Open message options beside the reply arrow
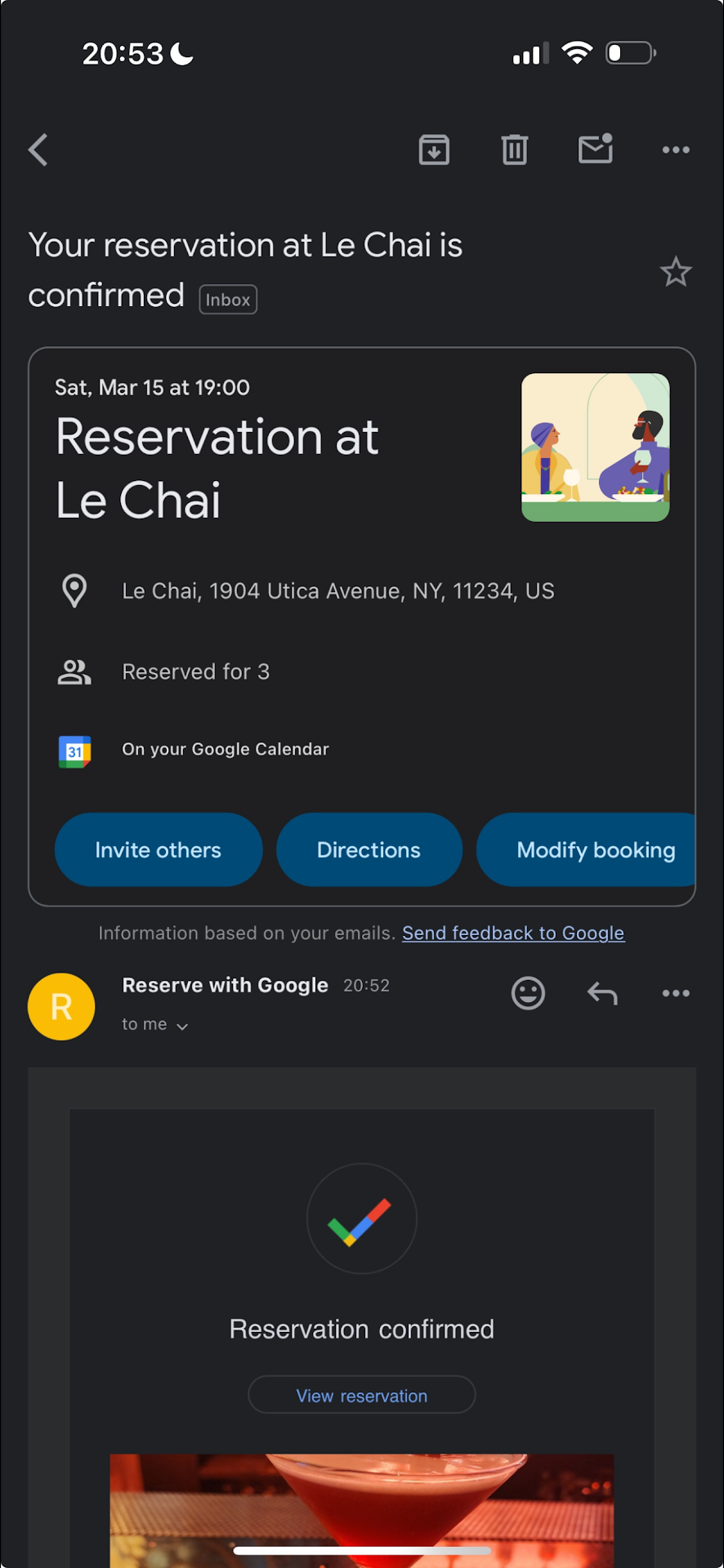Viewport: 724px width, 1568px height. point(676,993)
